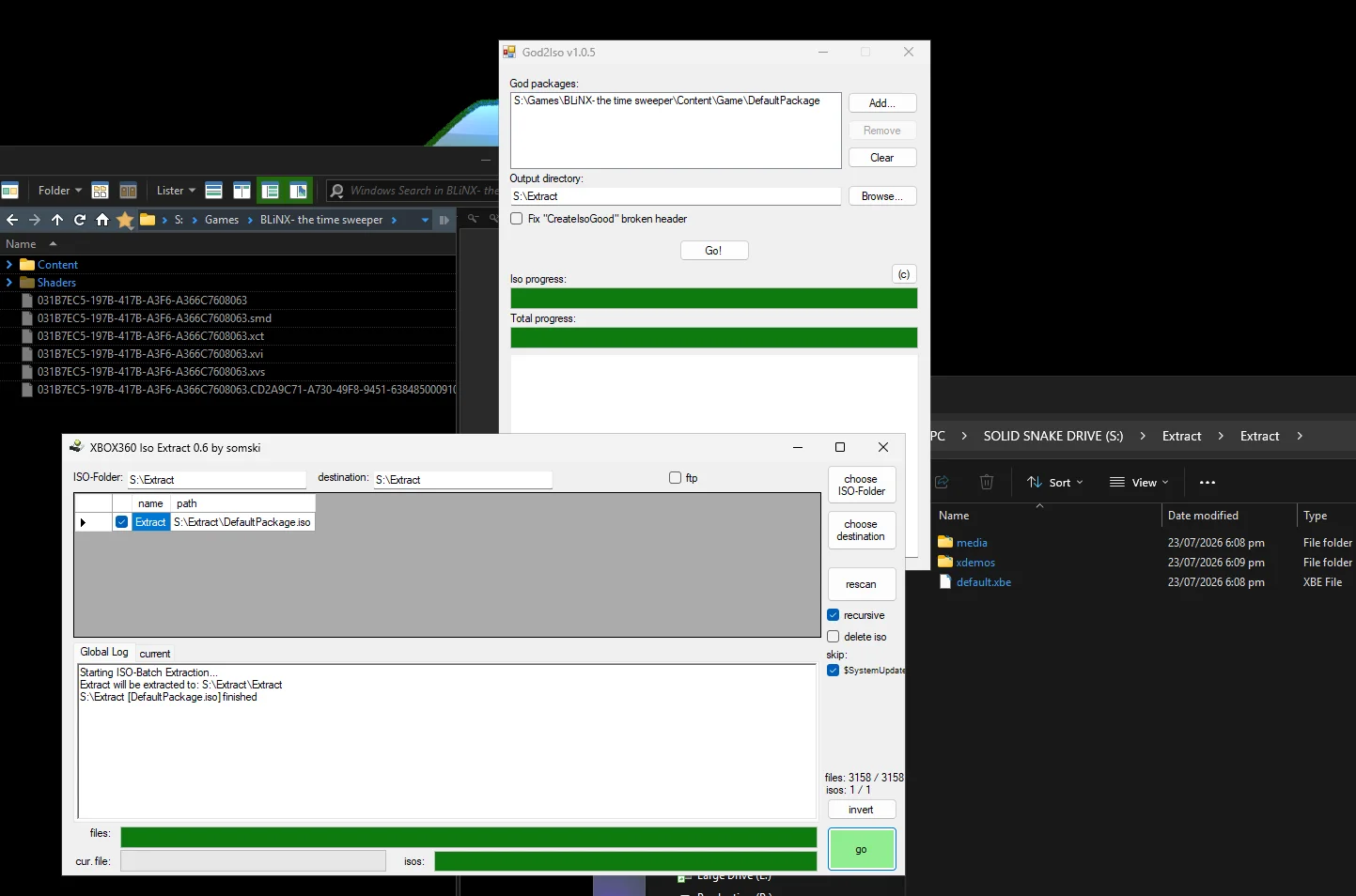Click the Clear button in God2Iso
Screen dimensions: 1356x896
click(x=882, y=158)
